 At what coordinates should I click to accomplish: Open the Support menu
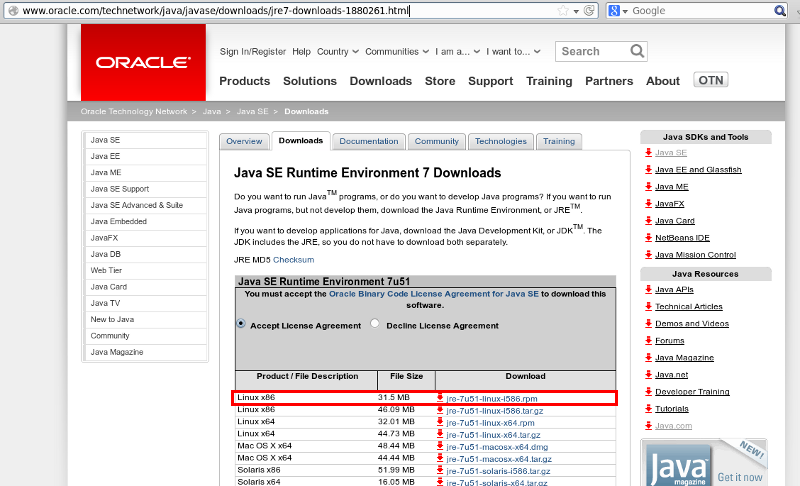pyautogui.click(x=490, y=81)
